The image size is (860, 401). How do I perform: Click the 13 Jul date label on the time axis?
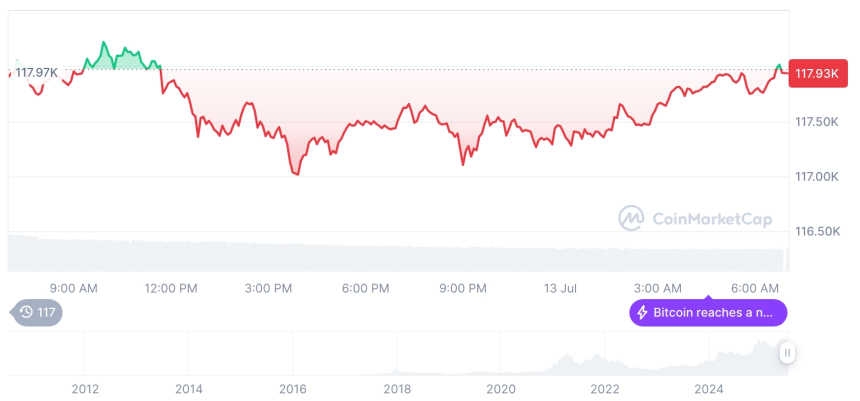(559, 289)
